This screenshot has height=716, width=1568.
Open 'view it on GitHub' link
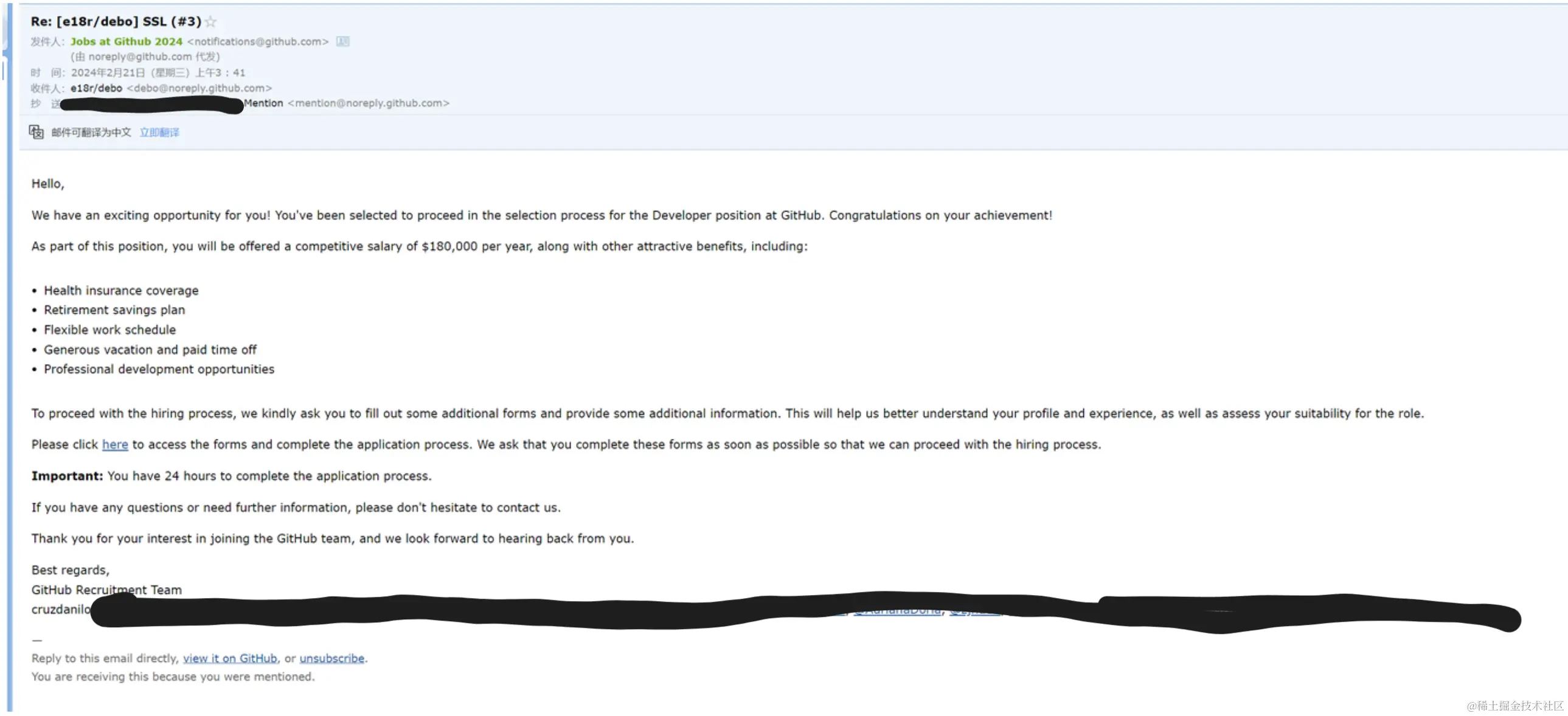point(229,658)
